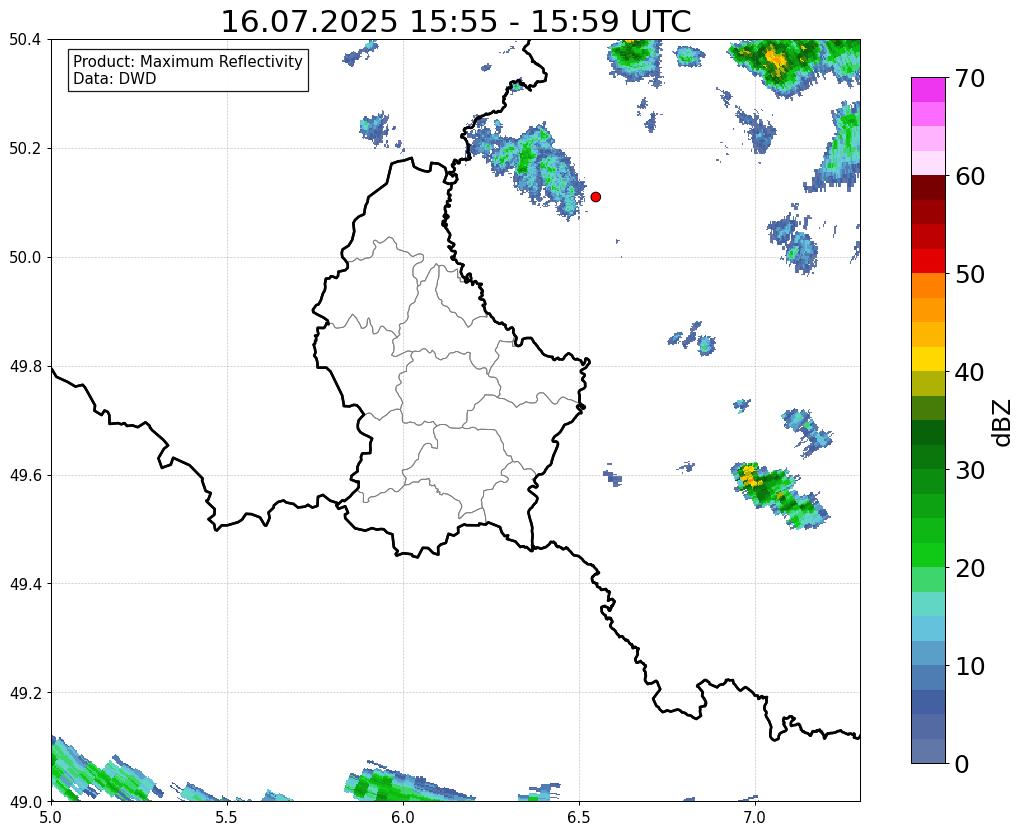Click the 49.4 latitude axis label

(25, 584)
